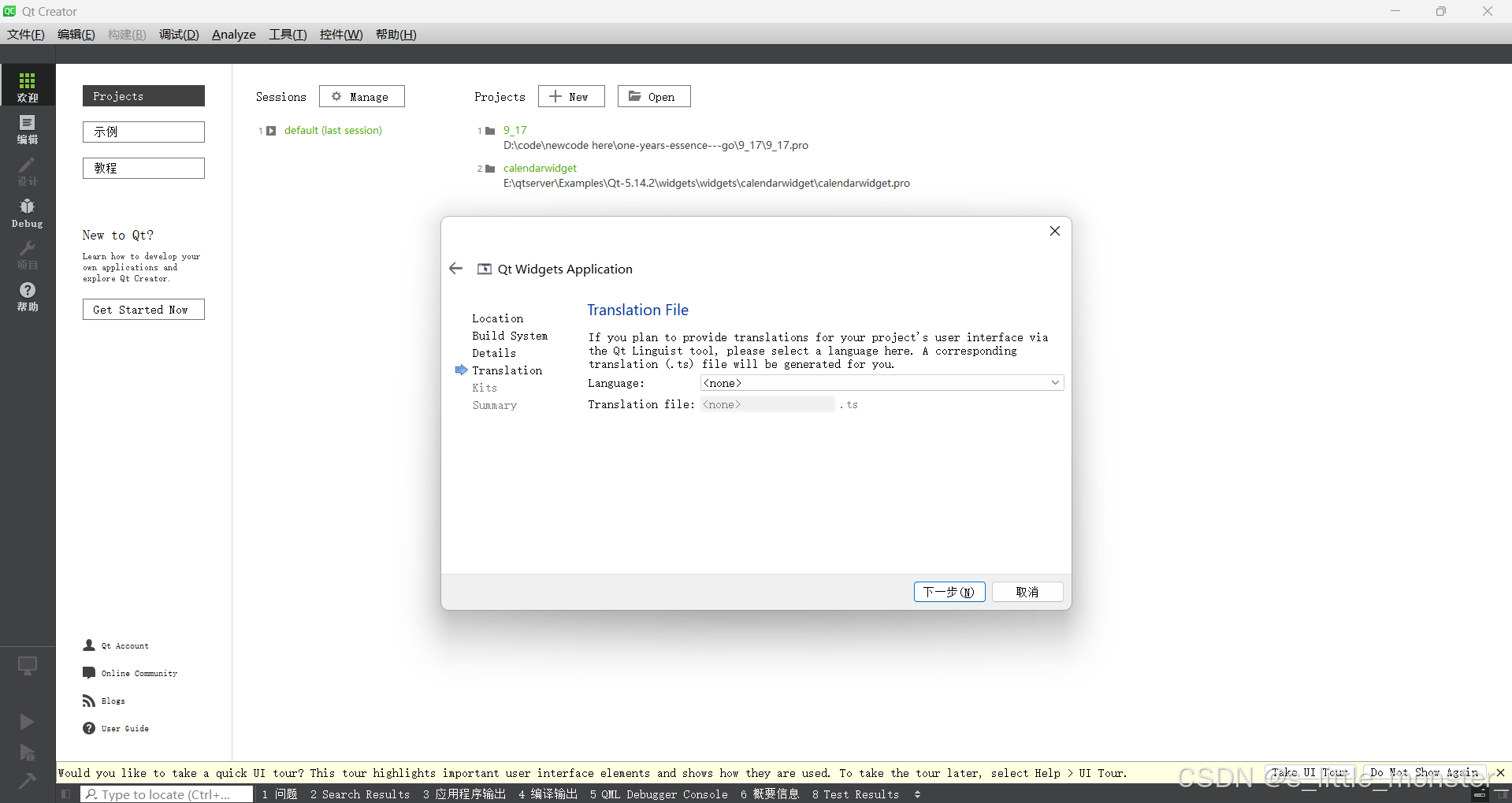Image resolution: width=1512 pixels, height=803 pixels.
Task: Open the 设计 (Design) mode
Action: tap(28, 170)
